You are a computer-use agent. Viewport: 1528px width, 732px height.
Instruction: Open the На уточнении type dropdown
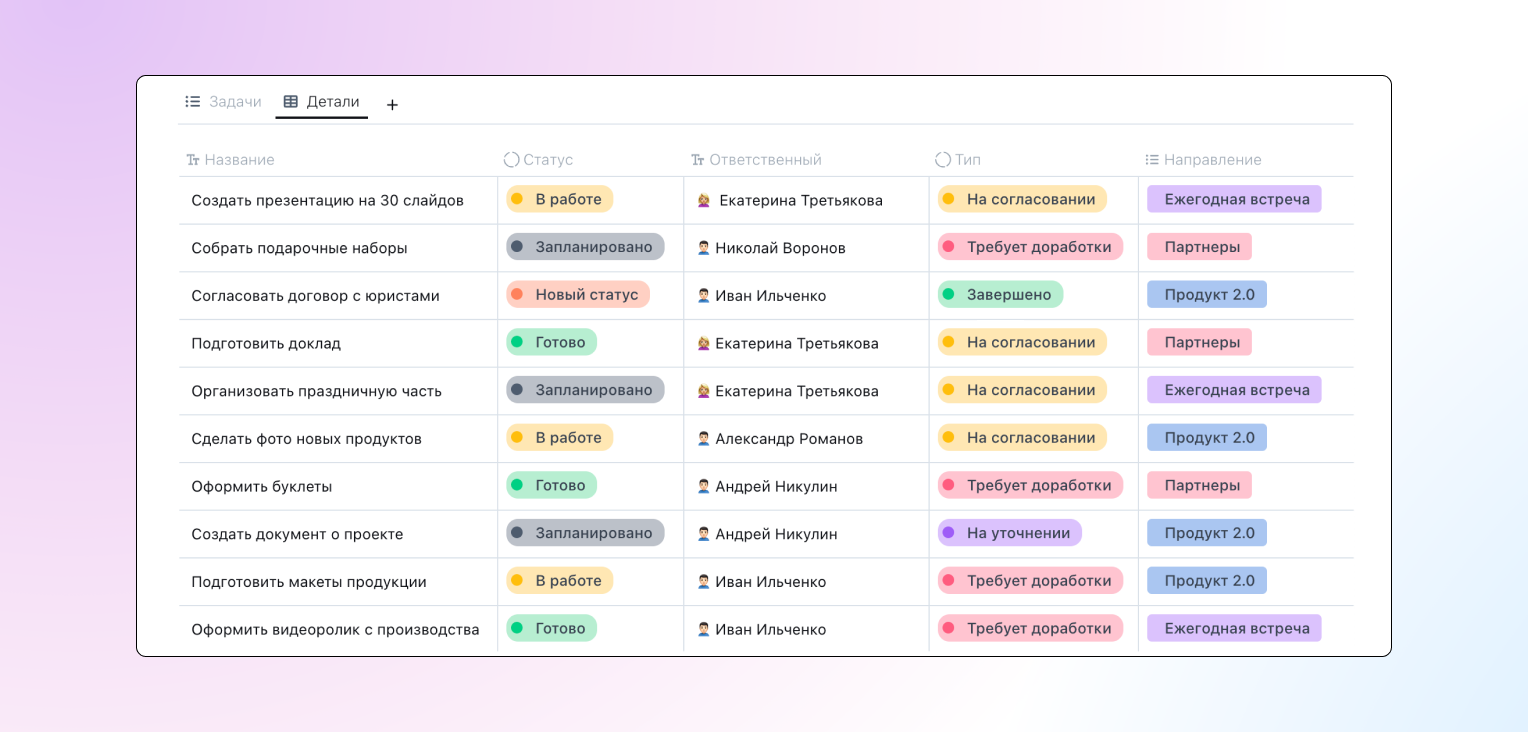tap(1009, 533)
